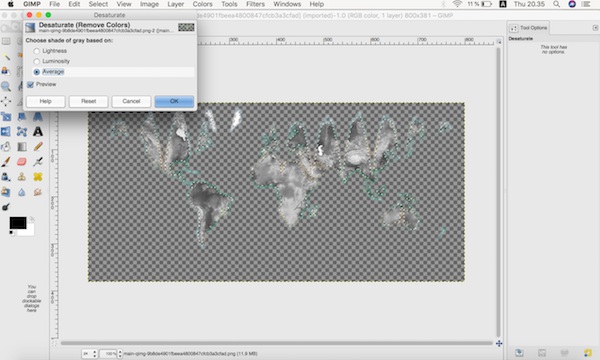
Task: Click Help in Desaturate dialog
Action: point(46,101)
